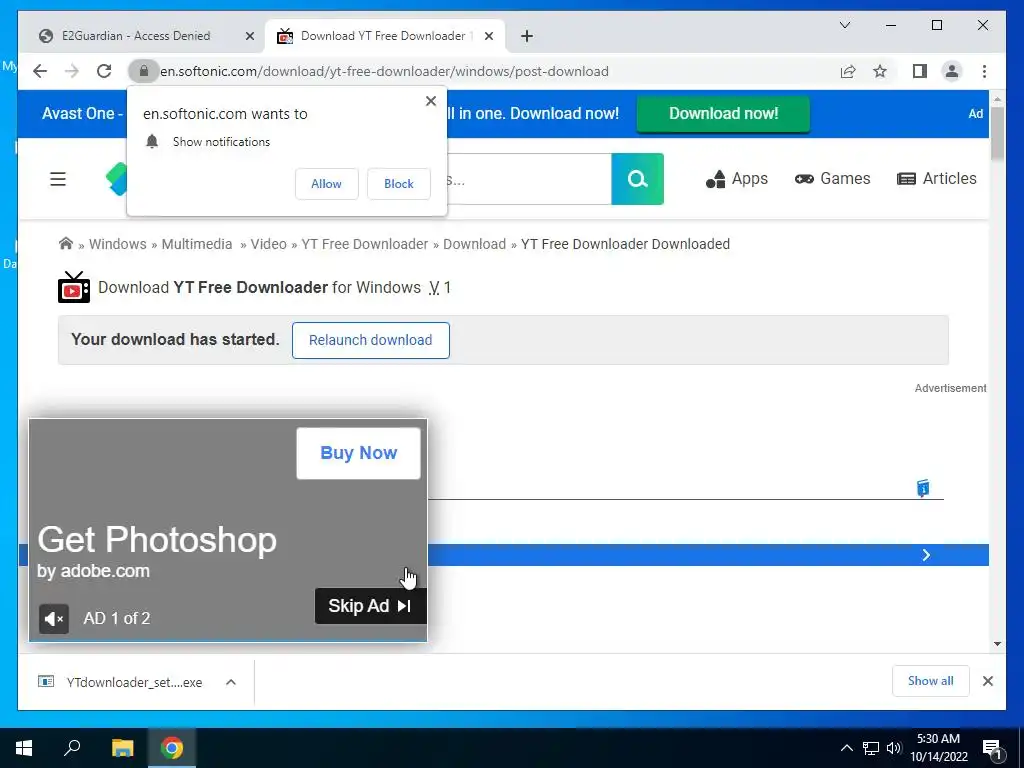Image resolution: width=1024 pixels, height=768 pixels.
Task: Dismiss the notification permission popup
Action: (430, 101)
